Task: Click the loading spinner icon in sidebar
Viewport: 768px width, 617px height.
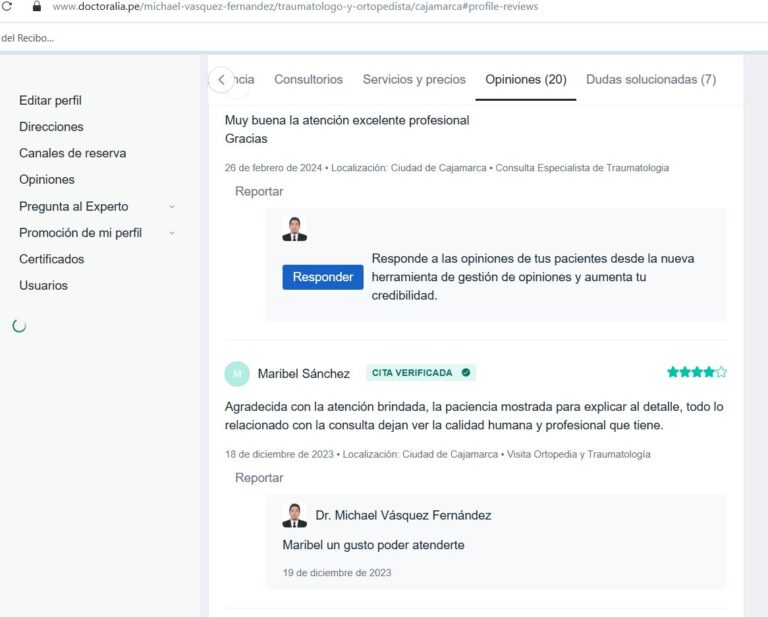Action: 19,326
